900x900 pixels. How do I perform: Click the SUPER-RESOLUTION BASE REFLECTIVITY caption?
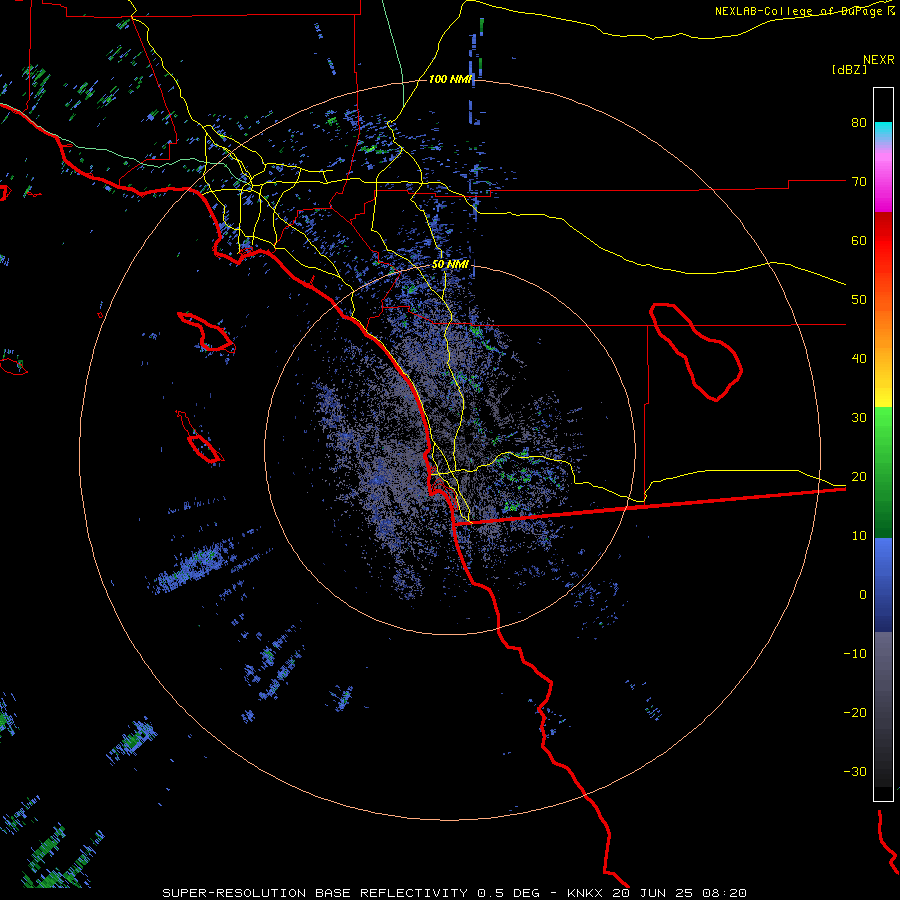tap(315, 893)
